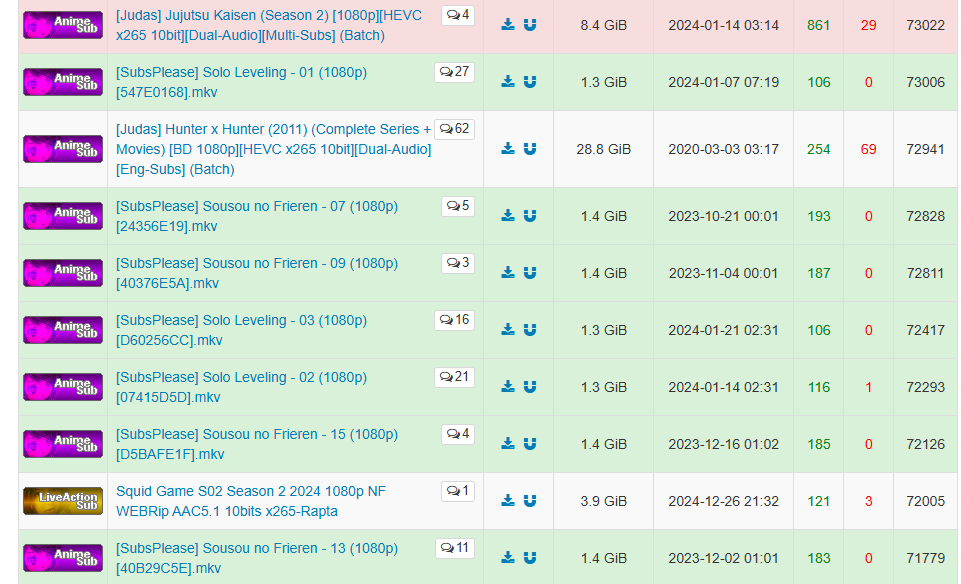Viewport: 961px width, 584px height.
Task: Open magnet link for Squid Game S02
Action: coord(530,501)
